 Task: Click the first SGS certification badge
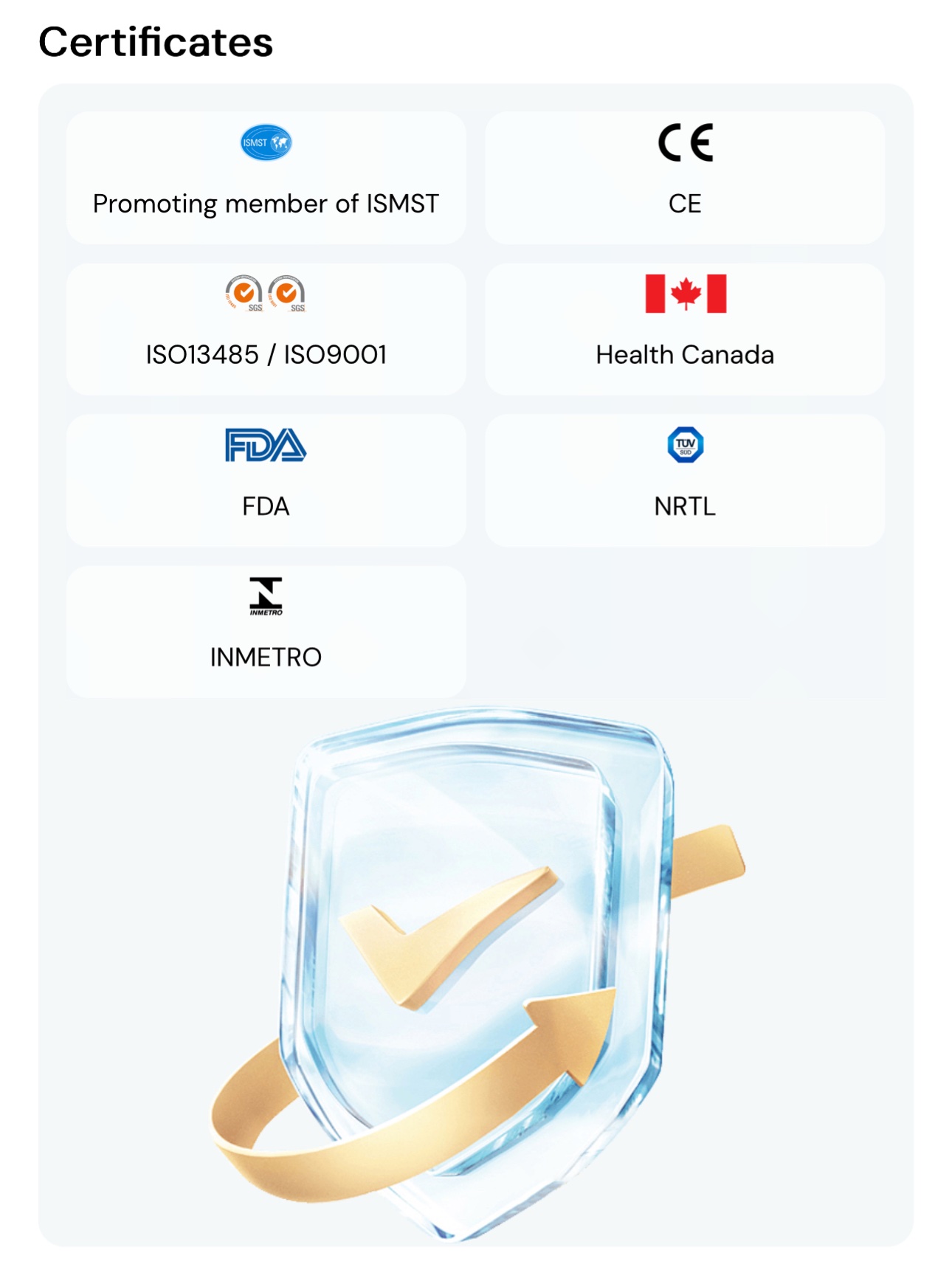[244, 294]
